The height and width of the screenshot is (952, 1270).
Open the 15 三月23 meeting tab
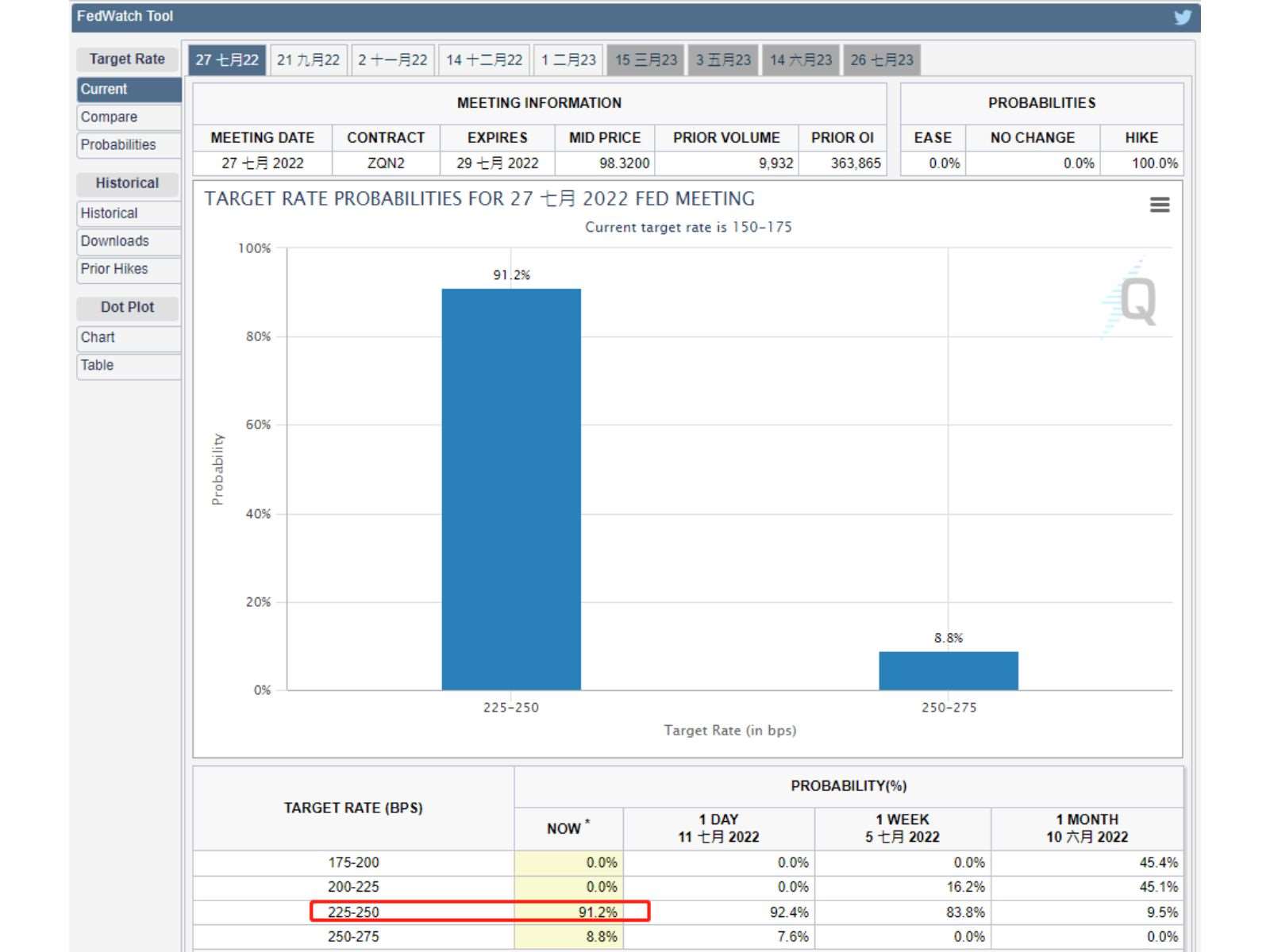tap(645, 60)
